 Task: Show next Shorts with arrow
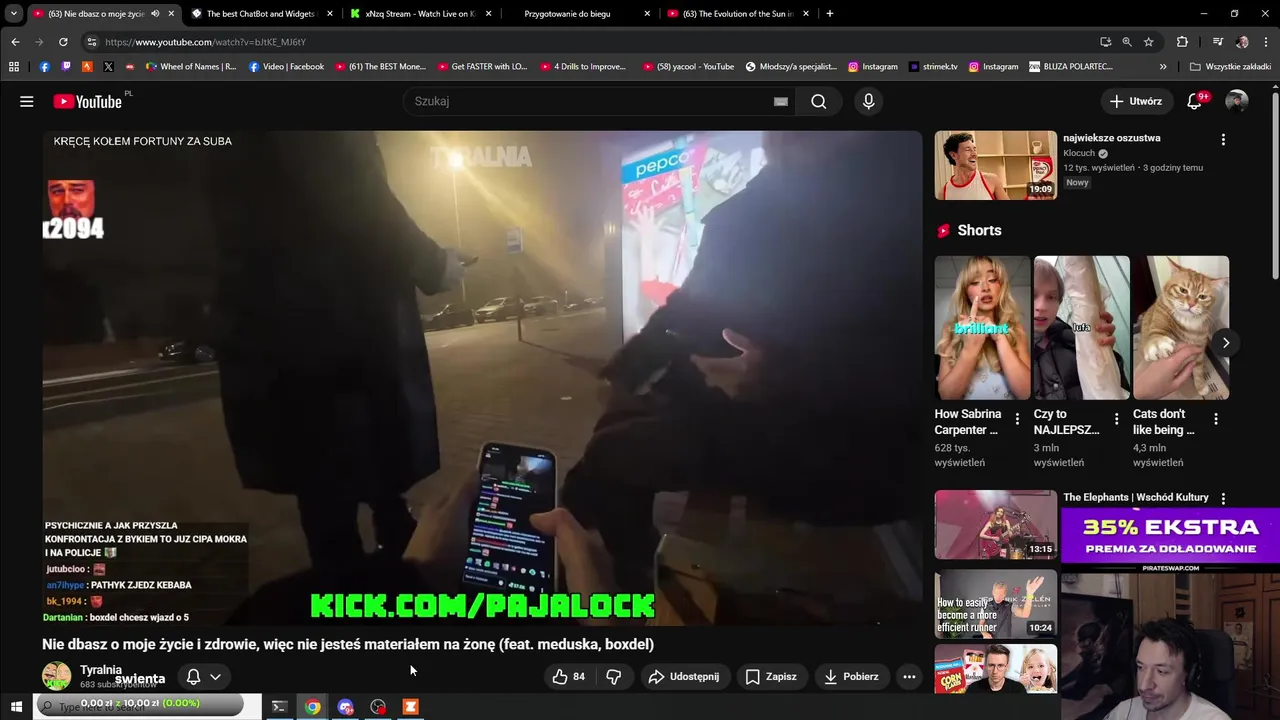point(1226,343)
